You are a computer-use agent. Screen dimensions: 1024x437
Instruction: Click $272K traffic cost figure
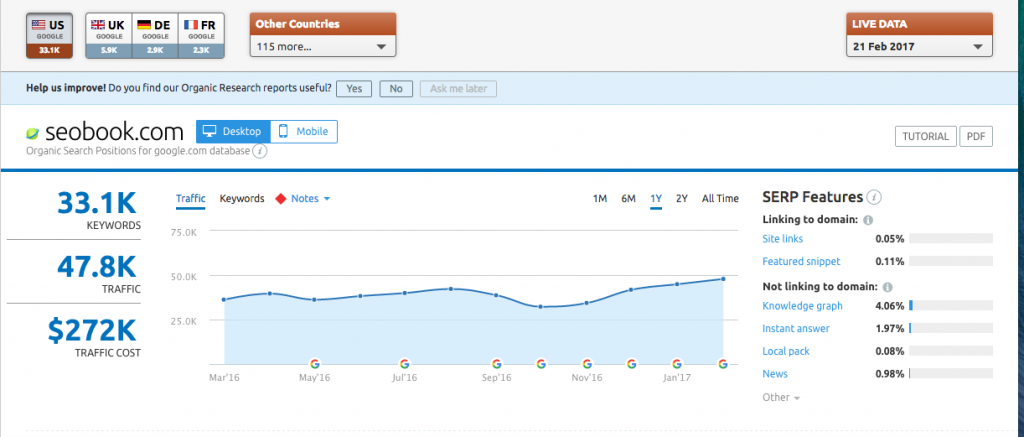pos(93,331)
